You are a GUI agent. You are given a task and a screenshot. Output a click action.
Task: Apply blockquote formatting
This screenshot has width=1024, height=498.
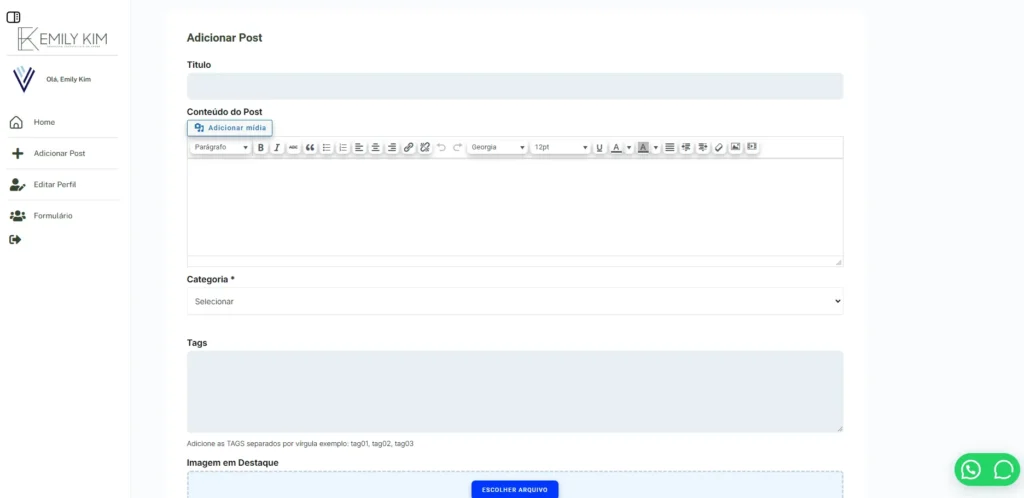click(x=310, y=148)
